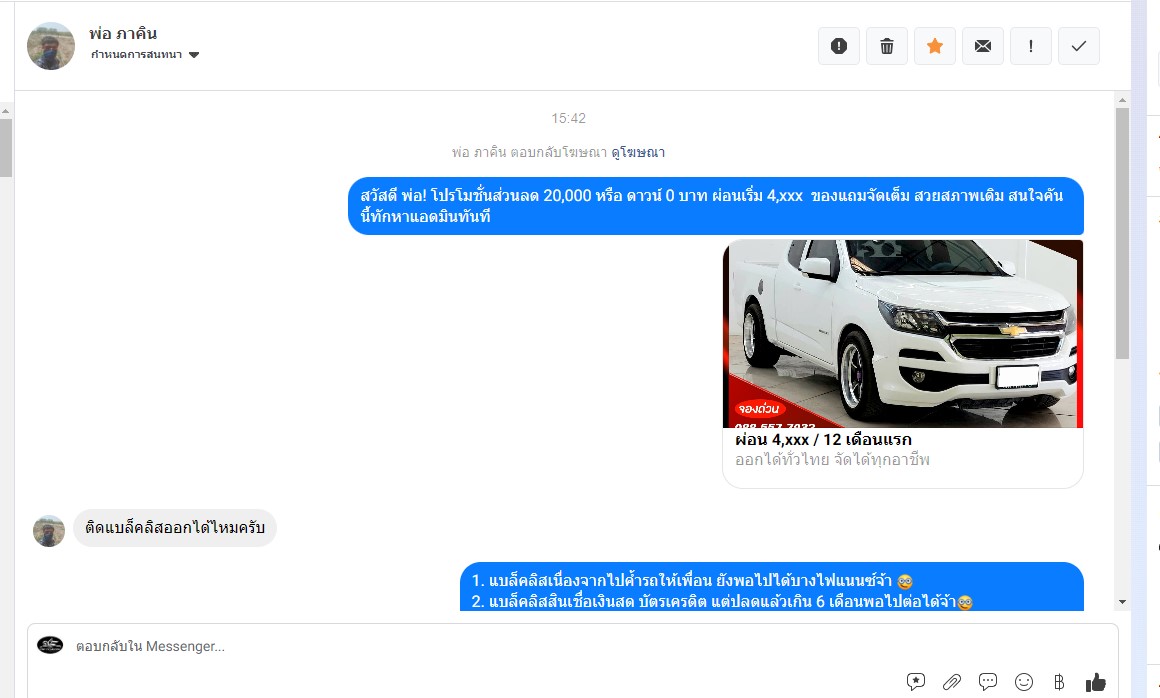The width and height of the screenshot is (1160, 698).
Task: Click the ติดแบล็คลิสออกได้ไหมครับ message bubble
Action: pos(175,528)
